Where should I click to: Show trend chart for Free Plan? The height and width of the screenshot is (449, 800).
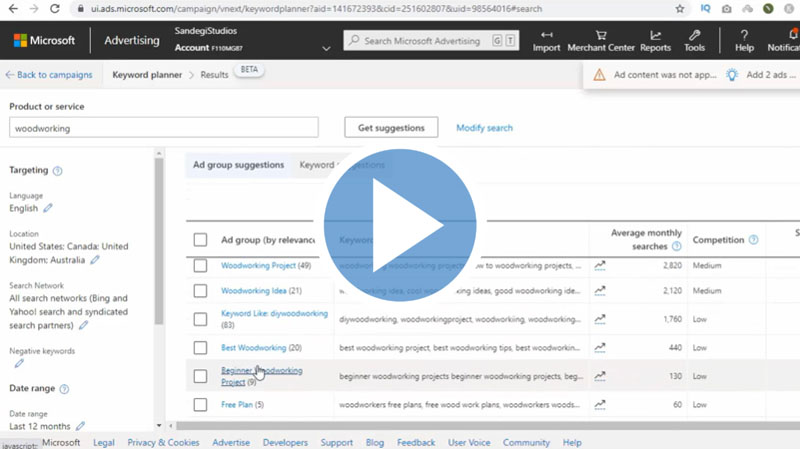tap(600, 405)
